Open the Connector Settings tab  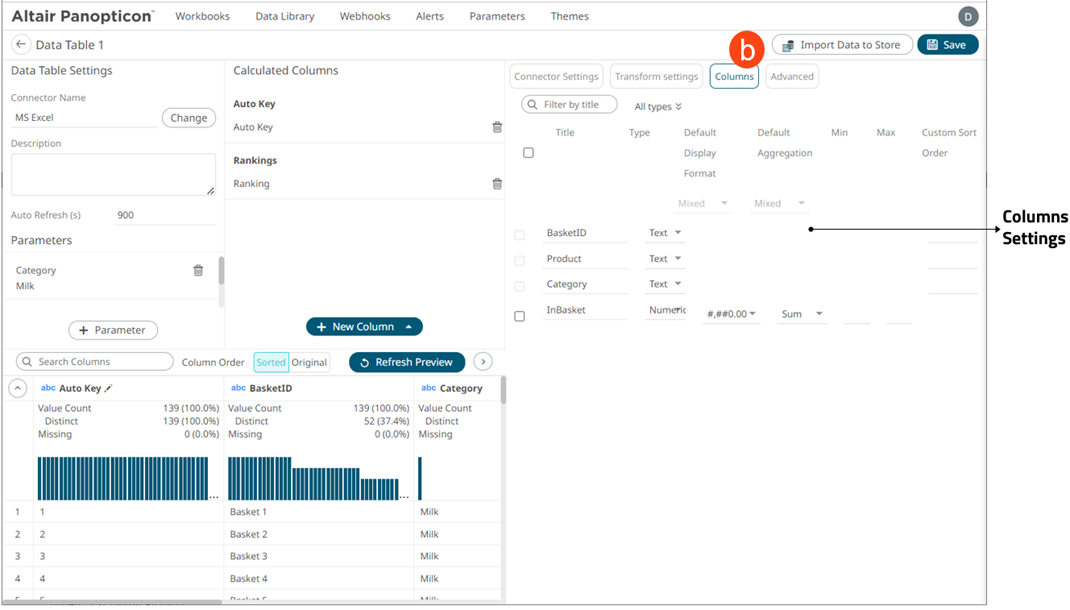(x=556, y=77)
